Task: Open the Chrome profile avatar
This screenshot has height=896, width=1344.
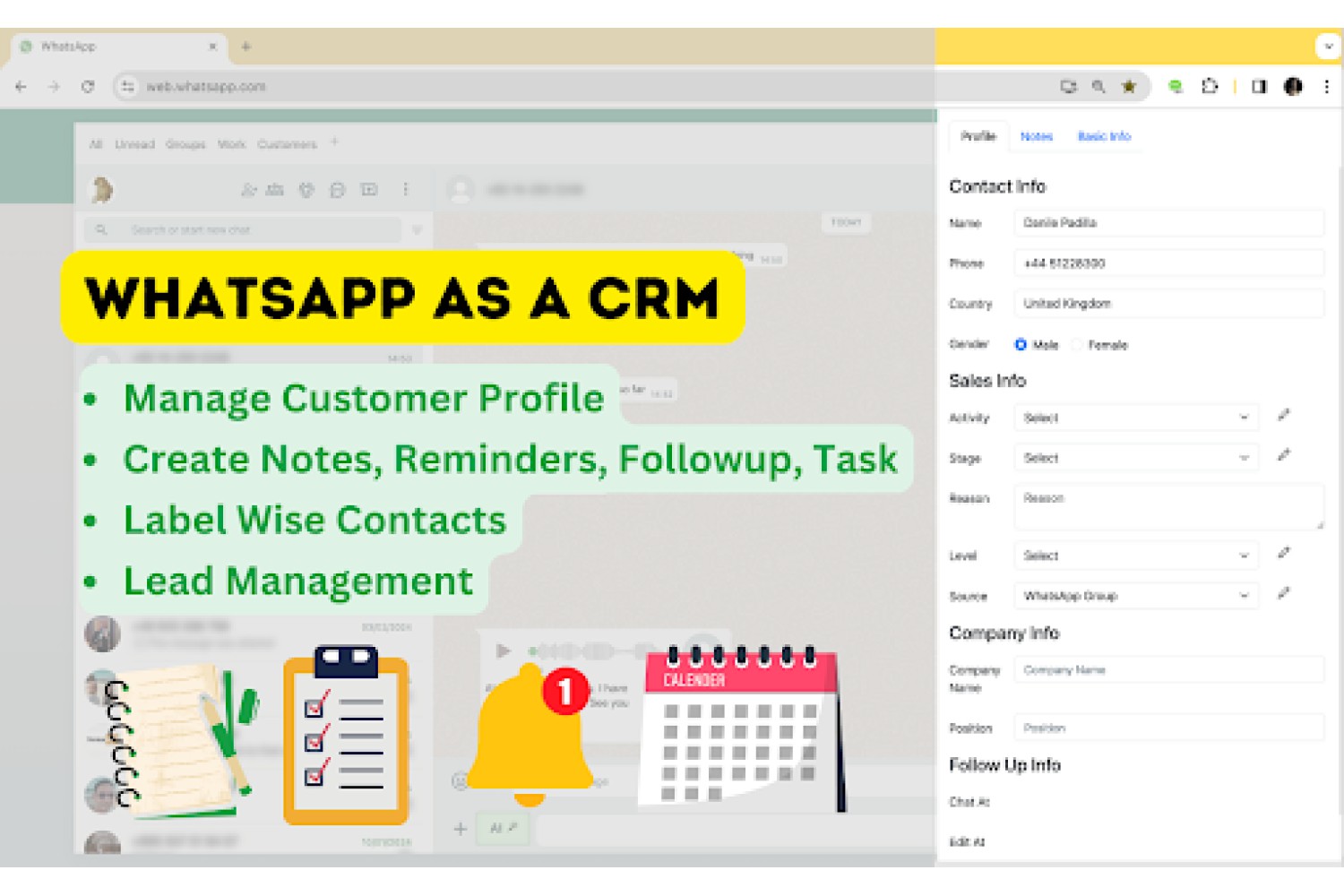Action: (1293, 87)
